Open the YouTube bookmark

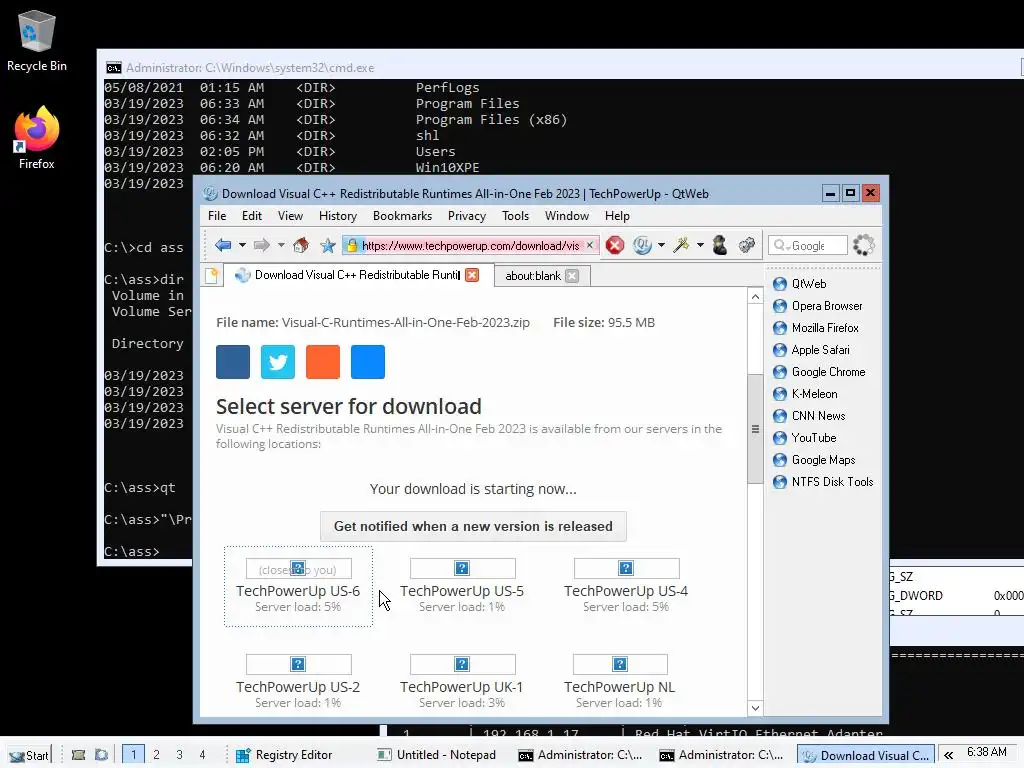click(805, 438)
